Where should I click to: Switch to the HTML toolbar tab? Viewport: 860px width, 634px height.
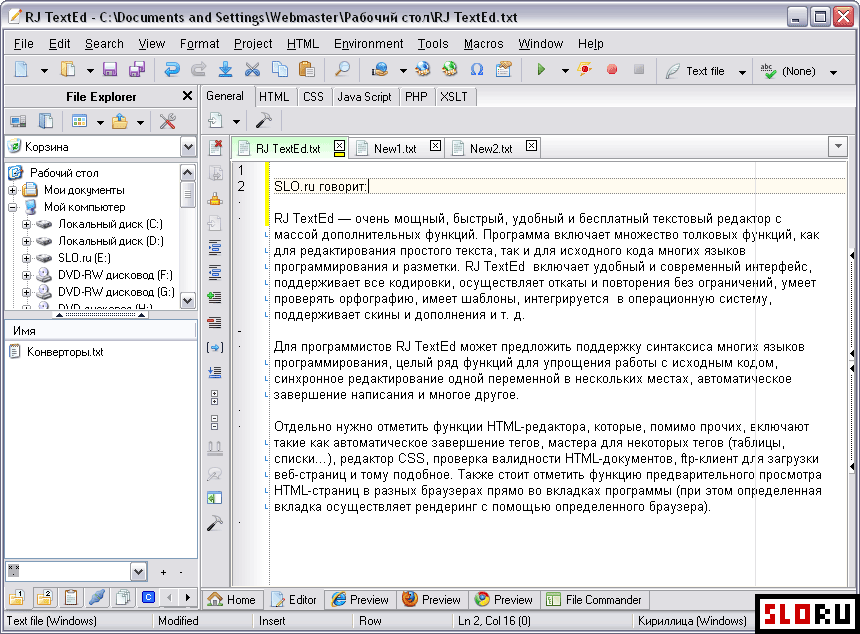click(x=274, y=97)
